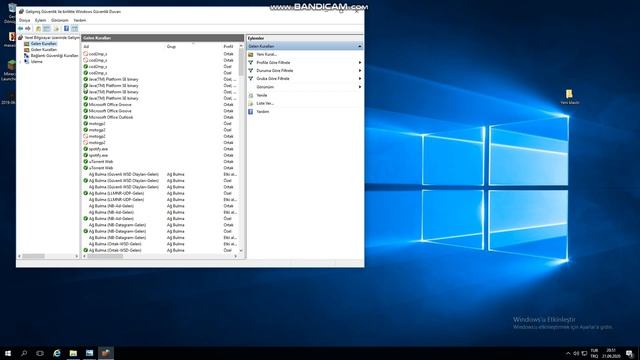
Task: Open the Duruma Göre Filtrele submenu
Action: coord(304,71)
